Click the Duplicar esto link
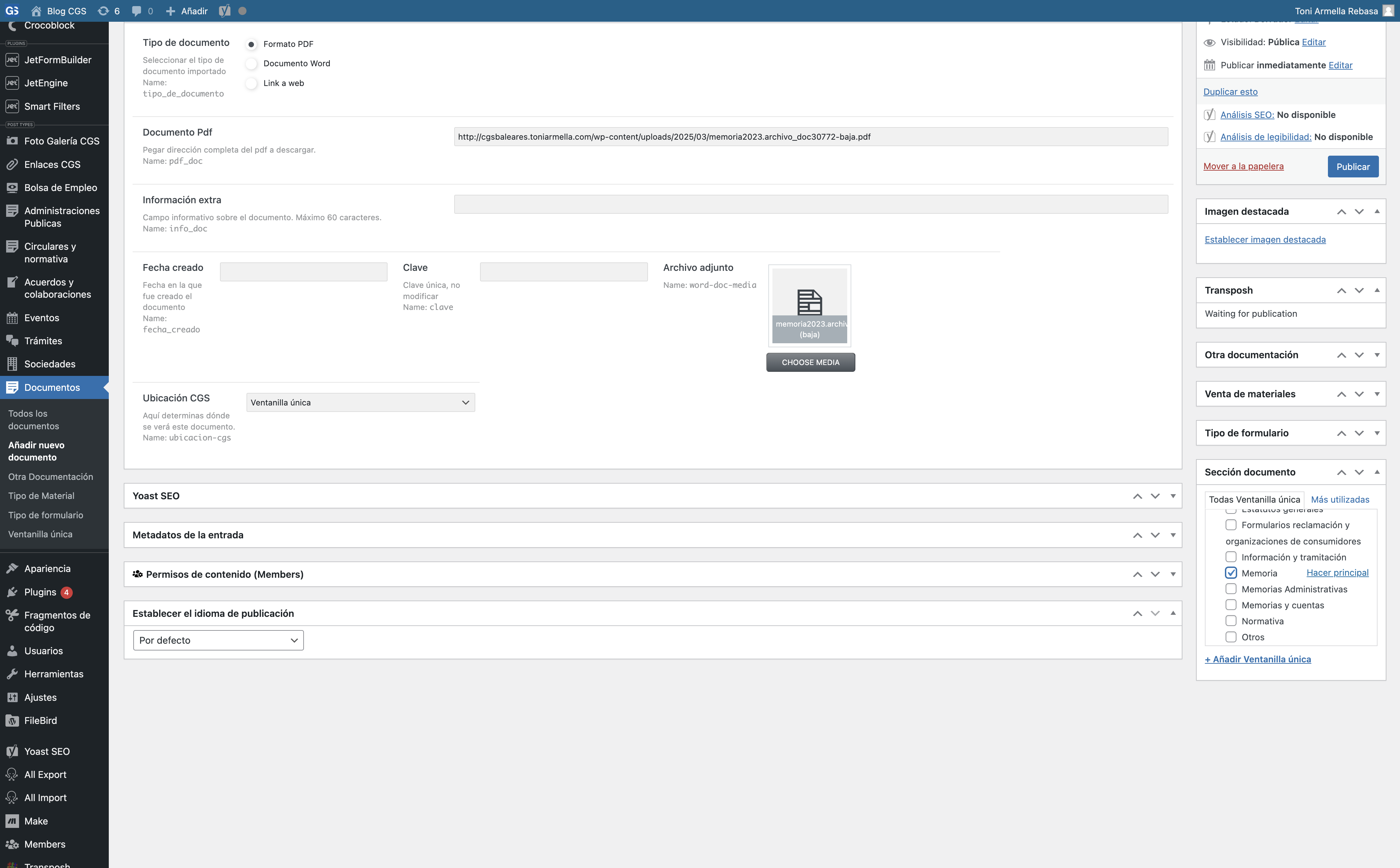 [x=1230, y=91]
